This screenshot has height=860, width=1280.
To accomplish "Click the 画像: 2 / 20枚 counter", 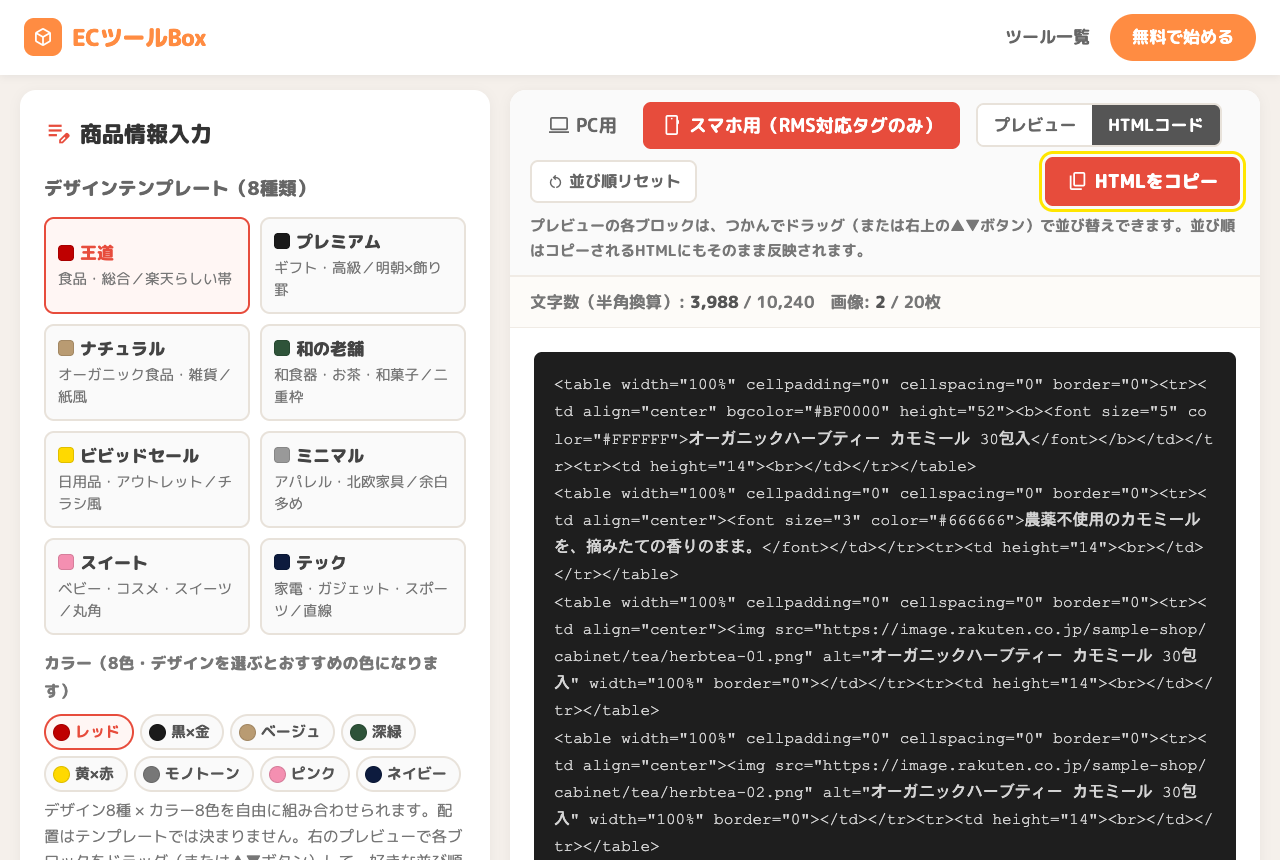I will (x=885, y=302).
